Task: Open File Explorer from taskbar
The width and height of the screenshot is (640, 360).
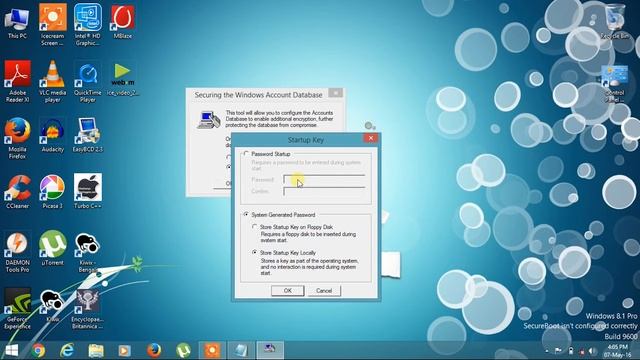Action: coord(96,350)
